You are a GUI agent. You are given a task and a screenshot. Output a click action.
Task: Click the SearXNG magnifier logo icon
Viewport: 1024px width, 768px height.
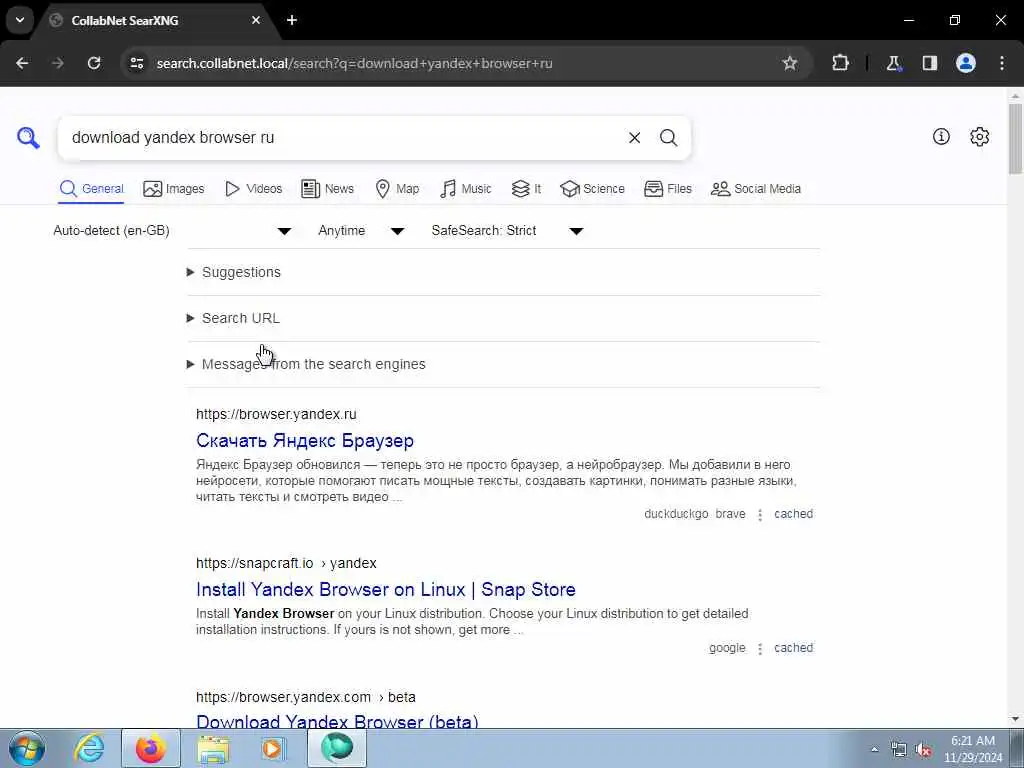click(x=28, y=138)
